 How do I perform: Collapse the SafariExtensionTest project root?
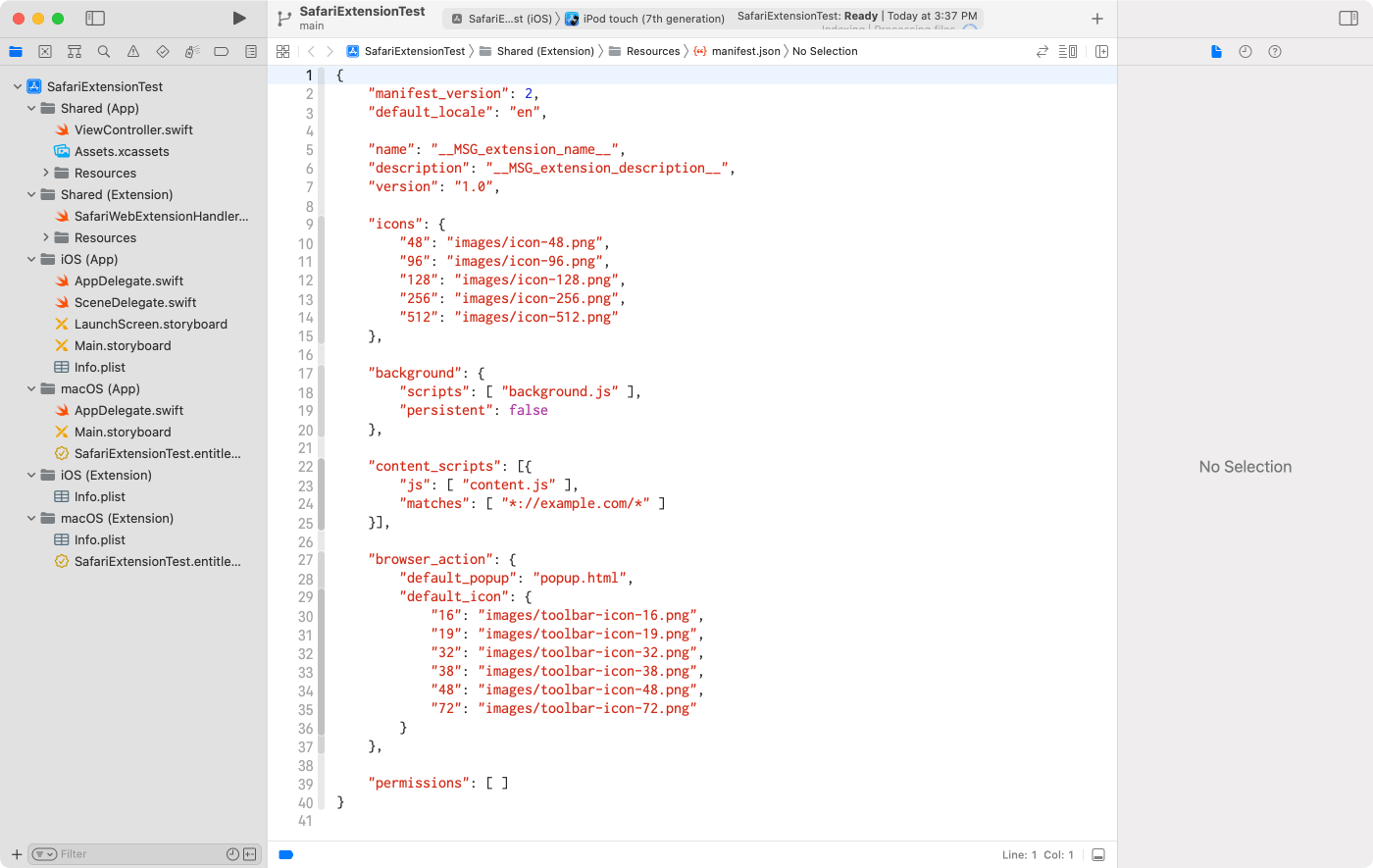[x=18, y=86]
